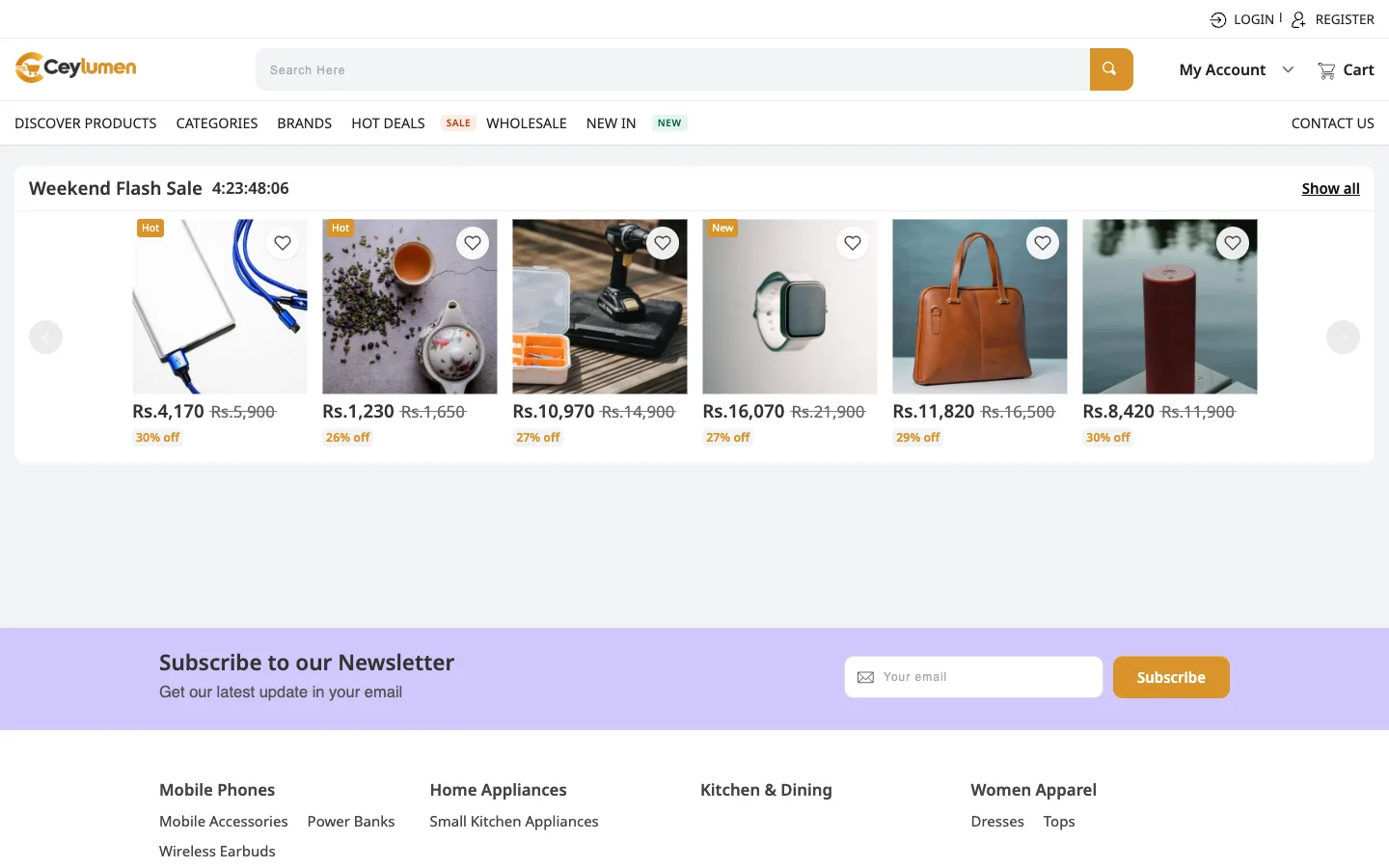The height and width of the screenshot is (868, 1389).
Task: Open Wholesale menu item
Action: (x=527, y=123)
